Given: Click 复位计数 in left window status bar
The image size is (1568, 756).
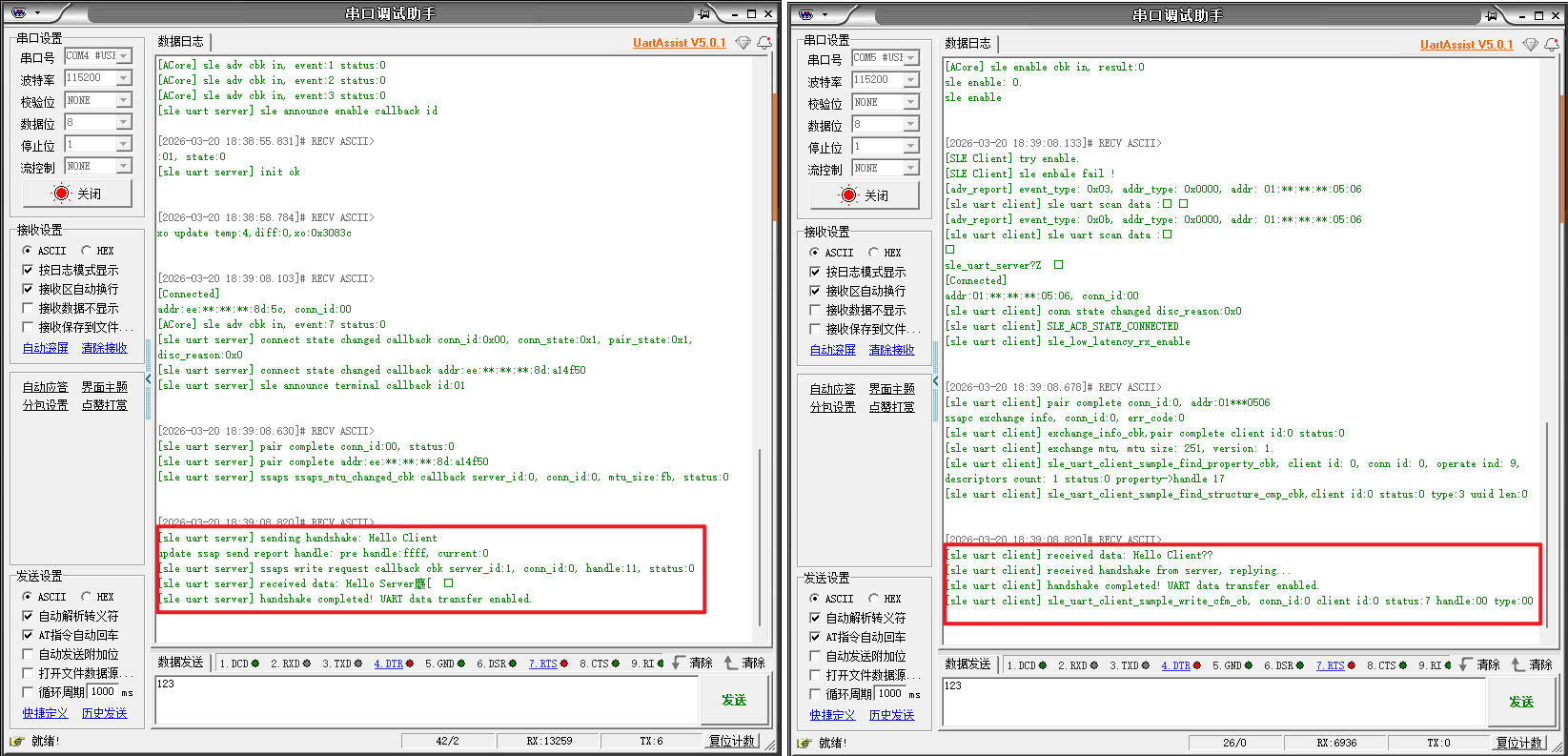Looking at the screenshot, I should pyautogui.click(x=732, y=741).
